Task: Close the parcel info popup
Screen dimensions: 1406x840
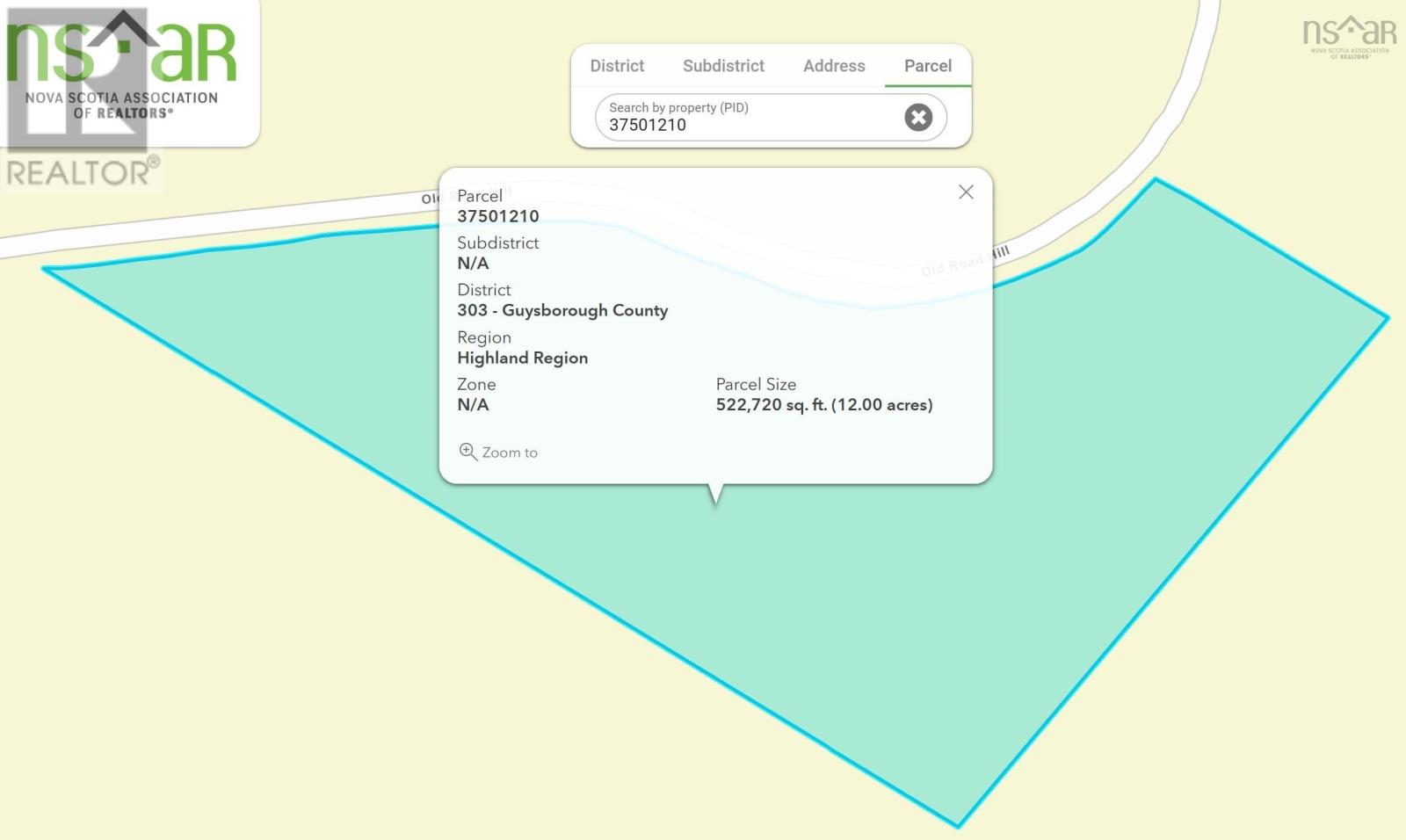Action: (966, 192)
